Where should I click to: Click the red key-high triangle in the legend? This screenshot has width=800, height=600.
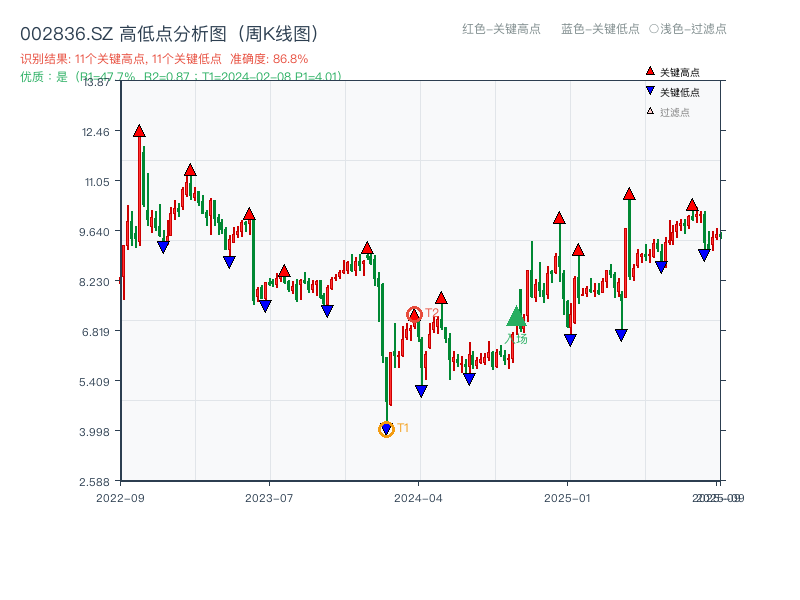pyautogui.click(x=650, y=71)
